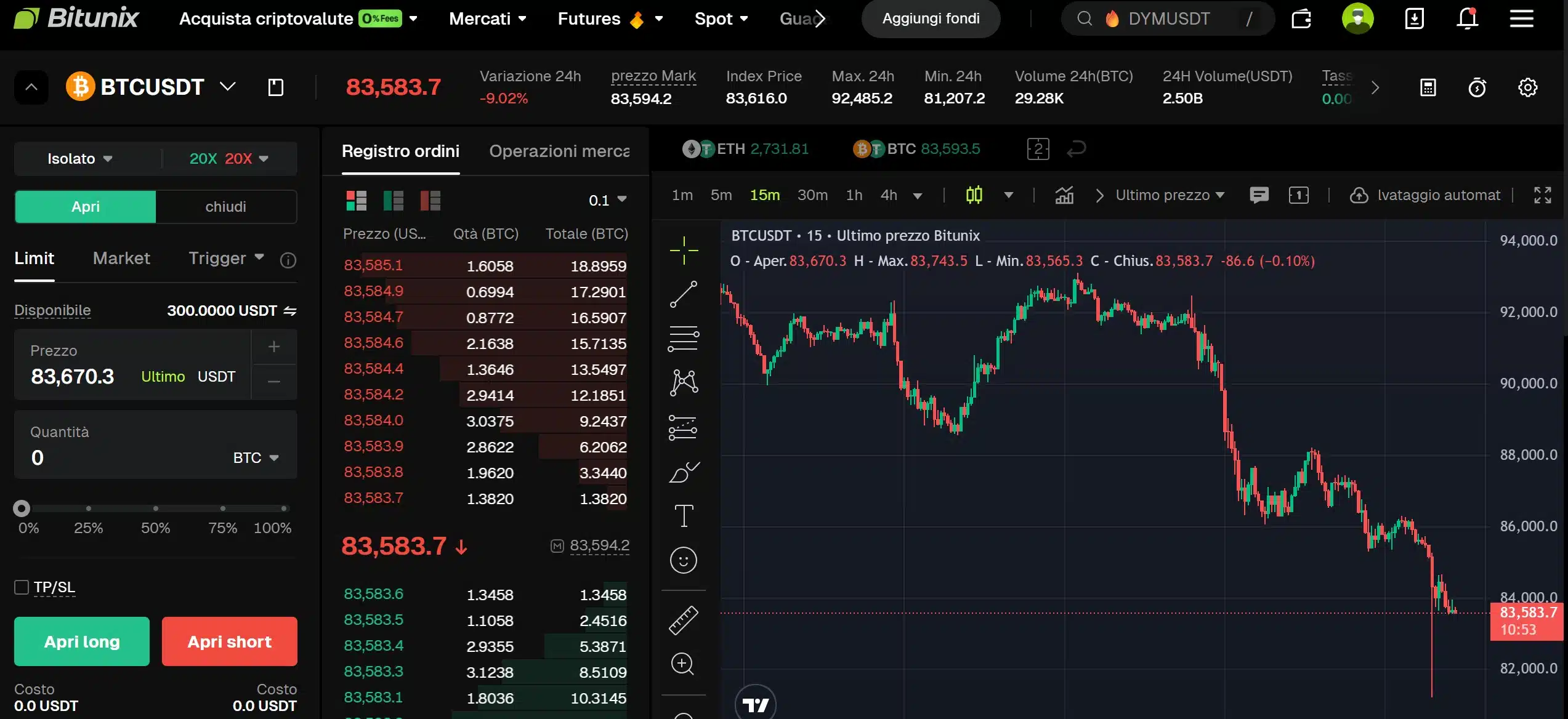Click the Apri long button
Screen dimensions: 1568x719
[81, 641]
